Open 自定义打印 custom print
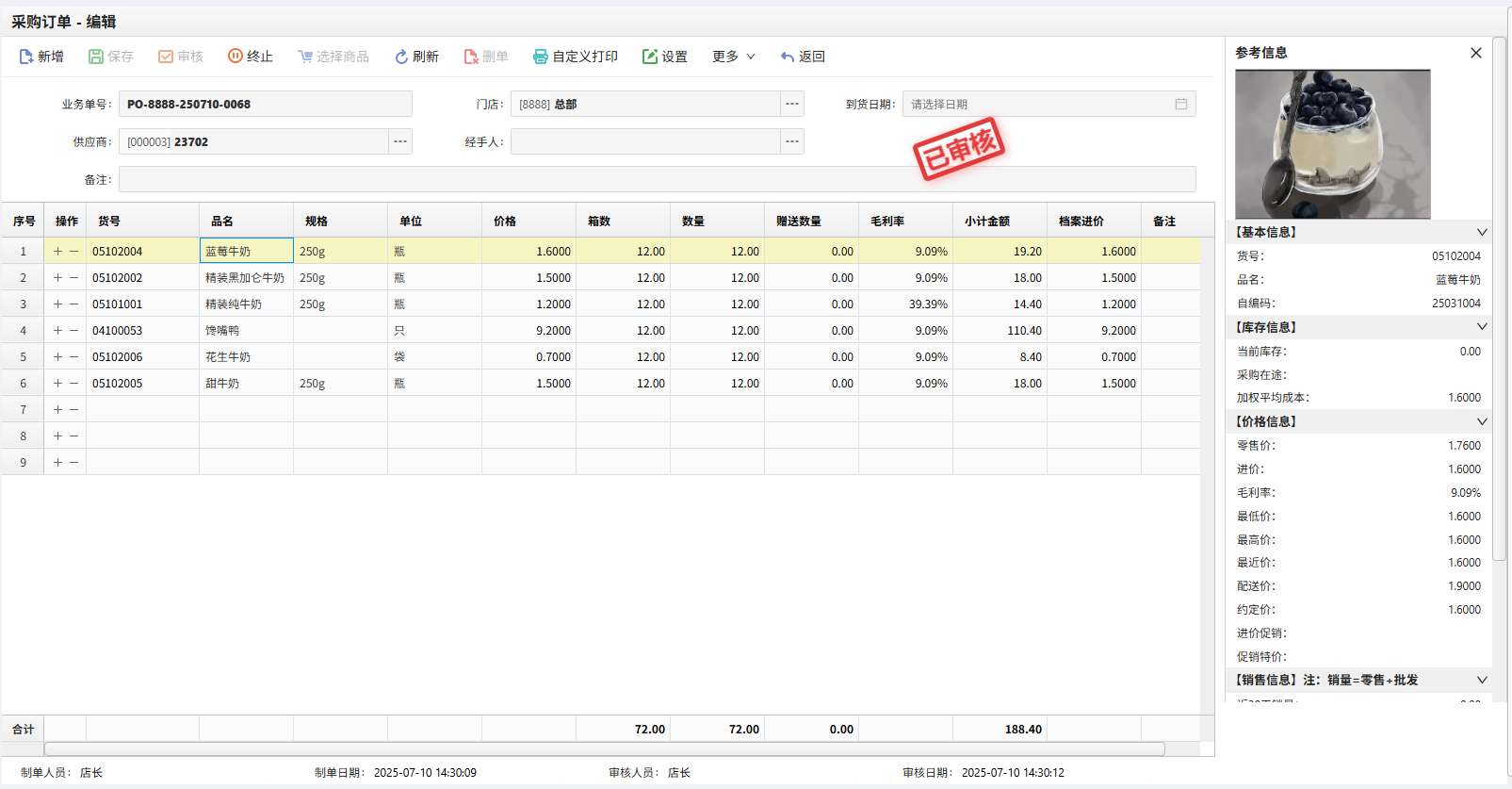Screen dimensions: 1512x789 [x=576, y=57]
